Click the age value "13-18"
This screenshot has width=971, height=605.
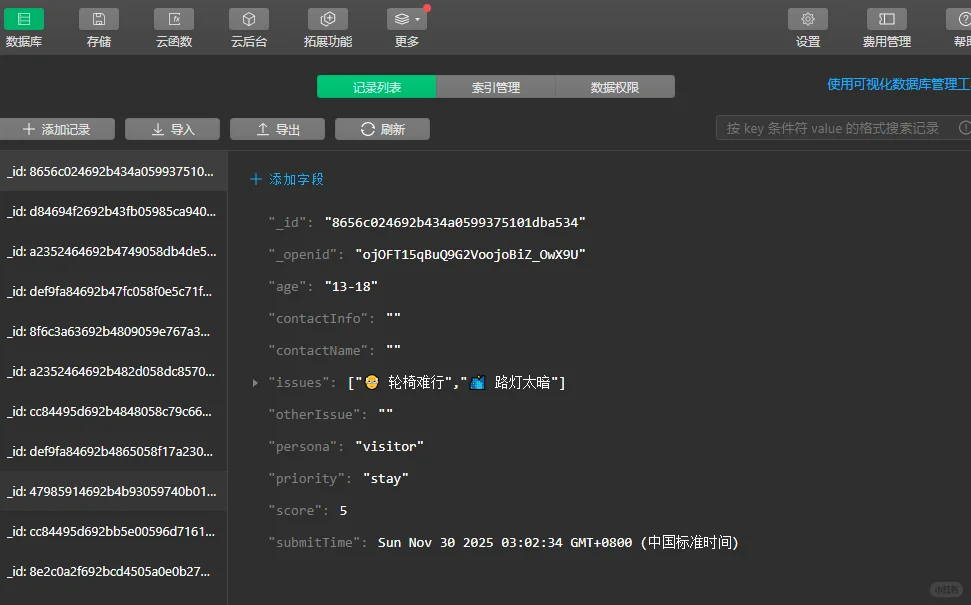tap(351, 287)
